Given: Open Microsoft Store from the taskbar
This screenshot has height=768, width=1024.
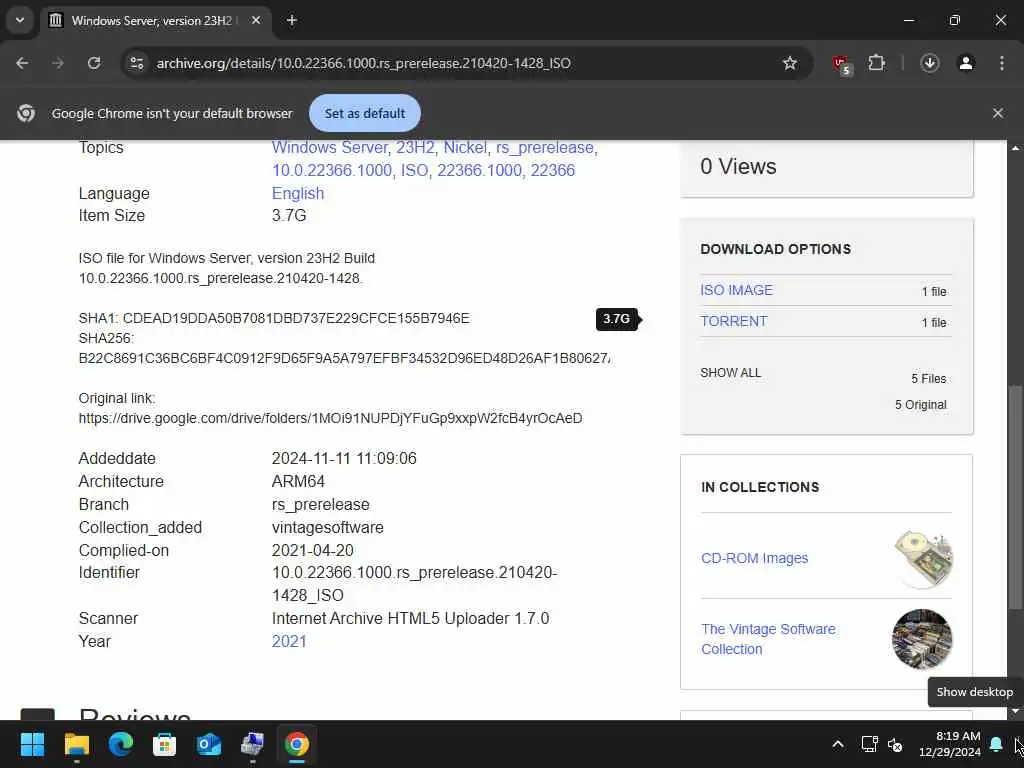Looking at the screenshot, I should pyautogui.click(x=165, y=744).
